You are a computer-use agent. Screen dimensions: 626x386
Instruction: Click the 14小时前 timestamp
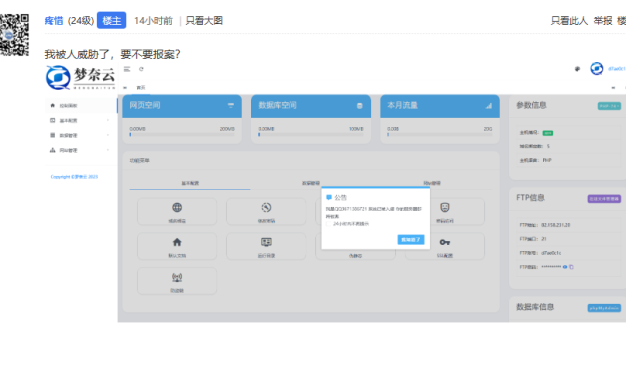pyautogui.click(x=153, y=21)
